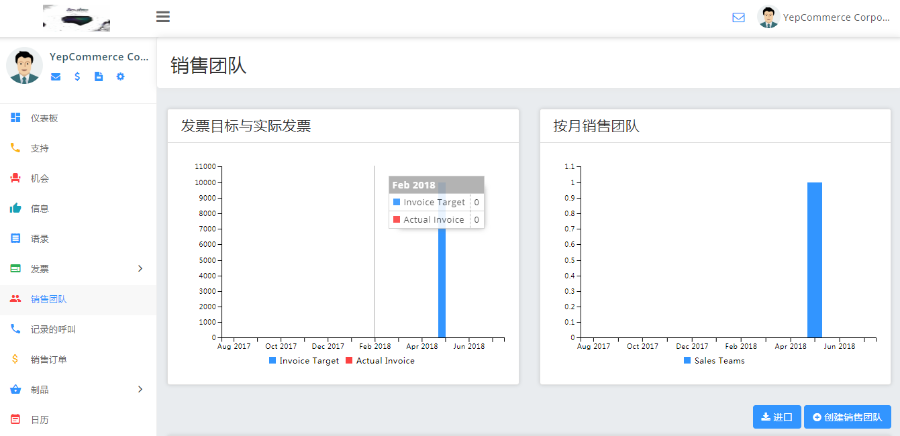The height and width of the screenshot is (436, 900).
Task: Click 发票目标与实际发票 card title
Action: coord(246,126)
